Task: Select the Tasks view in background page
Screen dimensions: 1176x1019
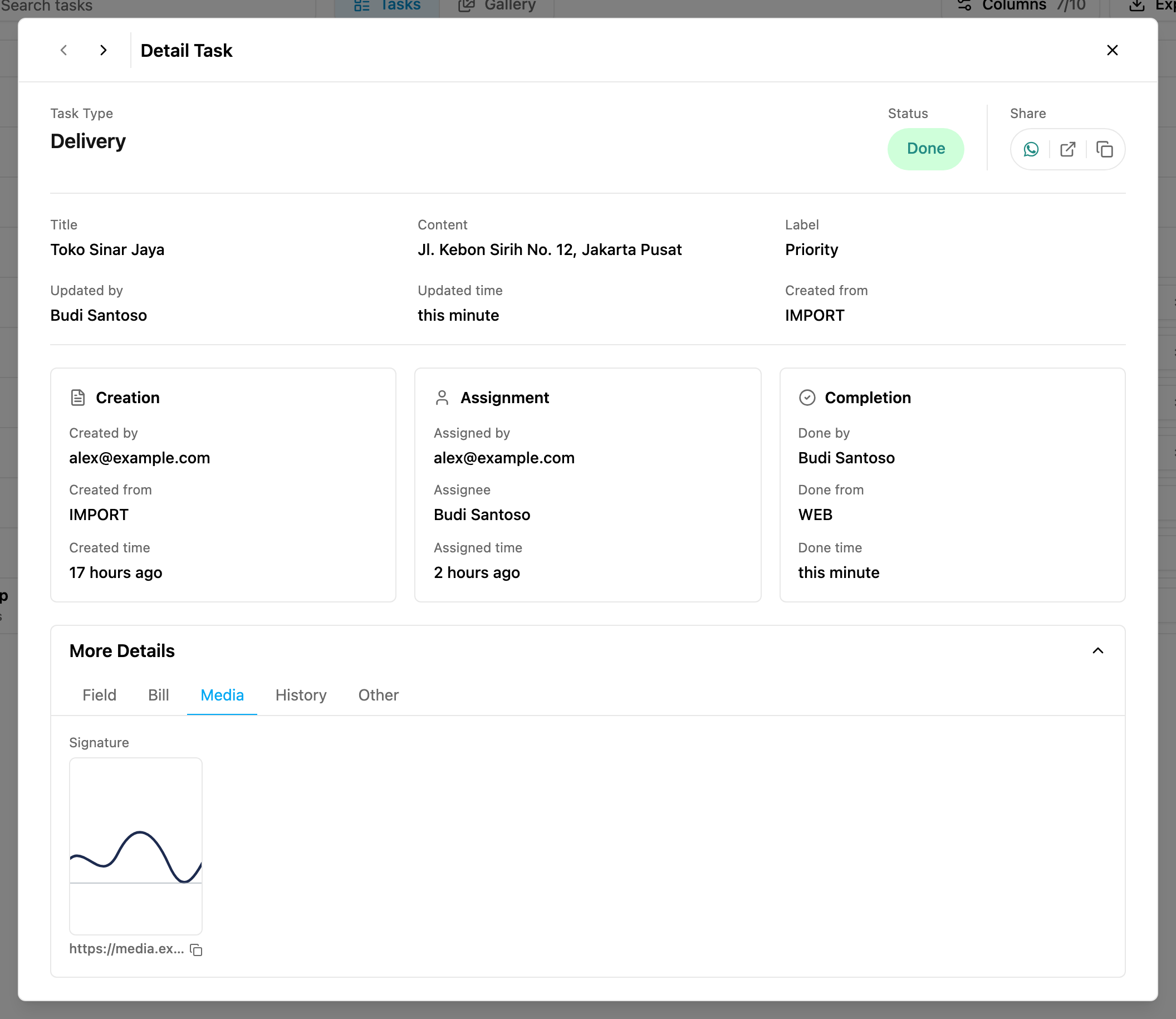Action: [x=387, y=6]
